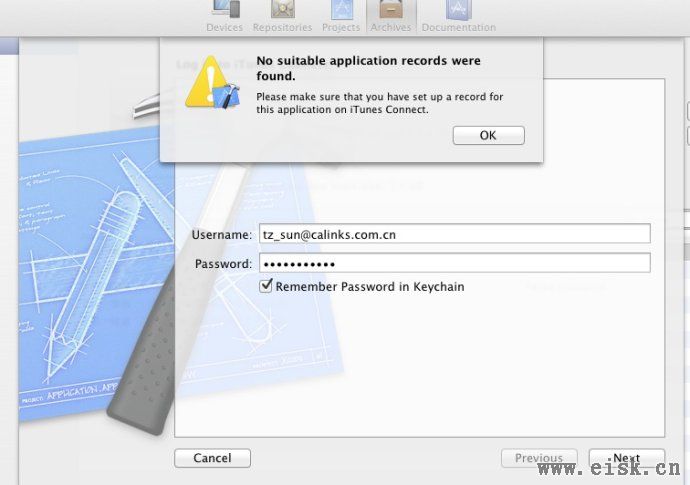Select the Repositories toolbar icon

pos(283,10)
